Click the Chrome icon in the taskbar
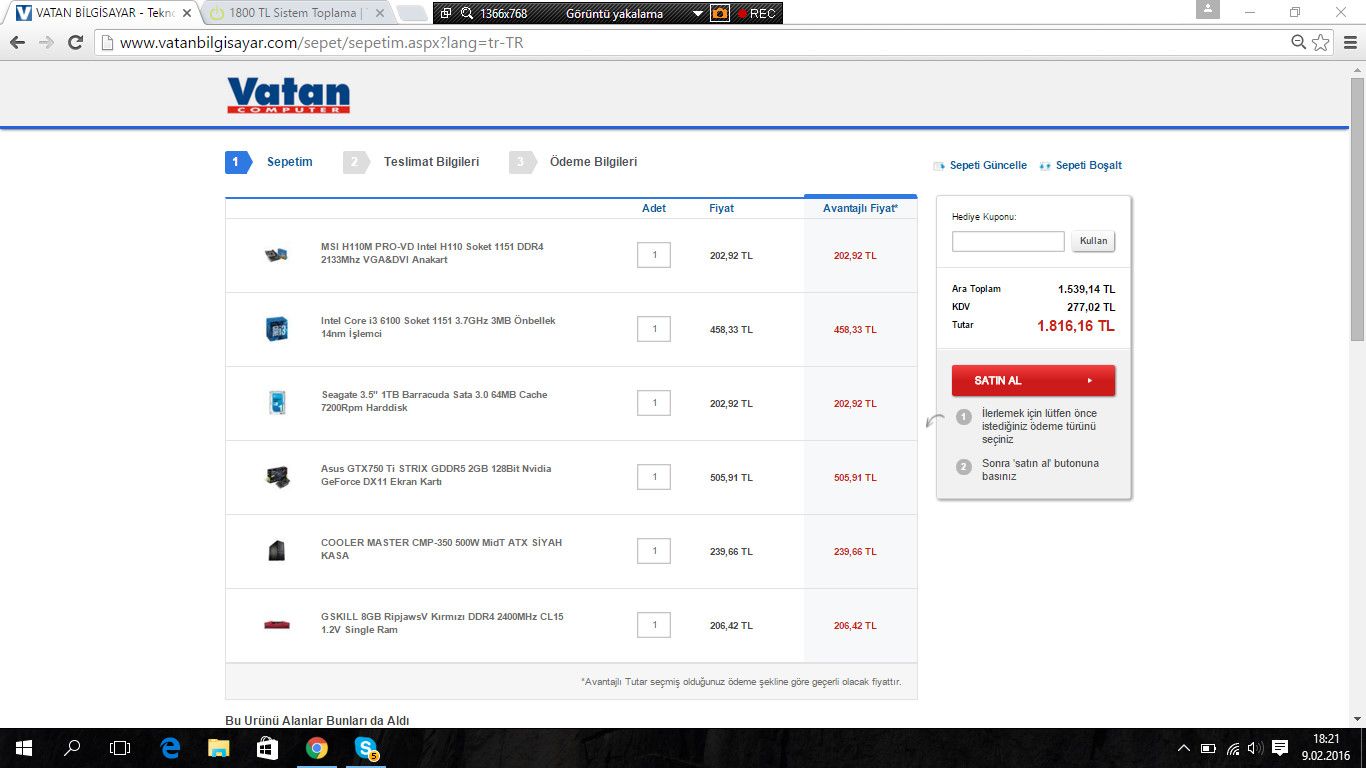 pos(317,748)
